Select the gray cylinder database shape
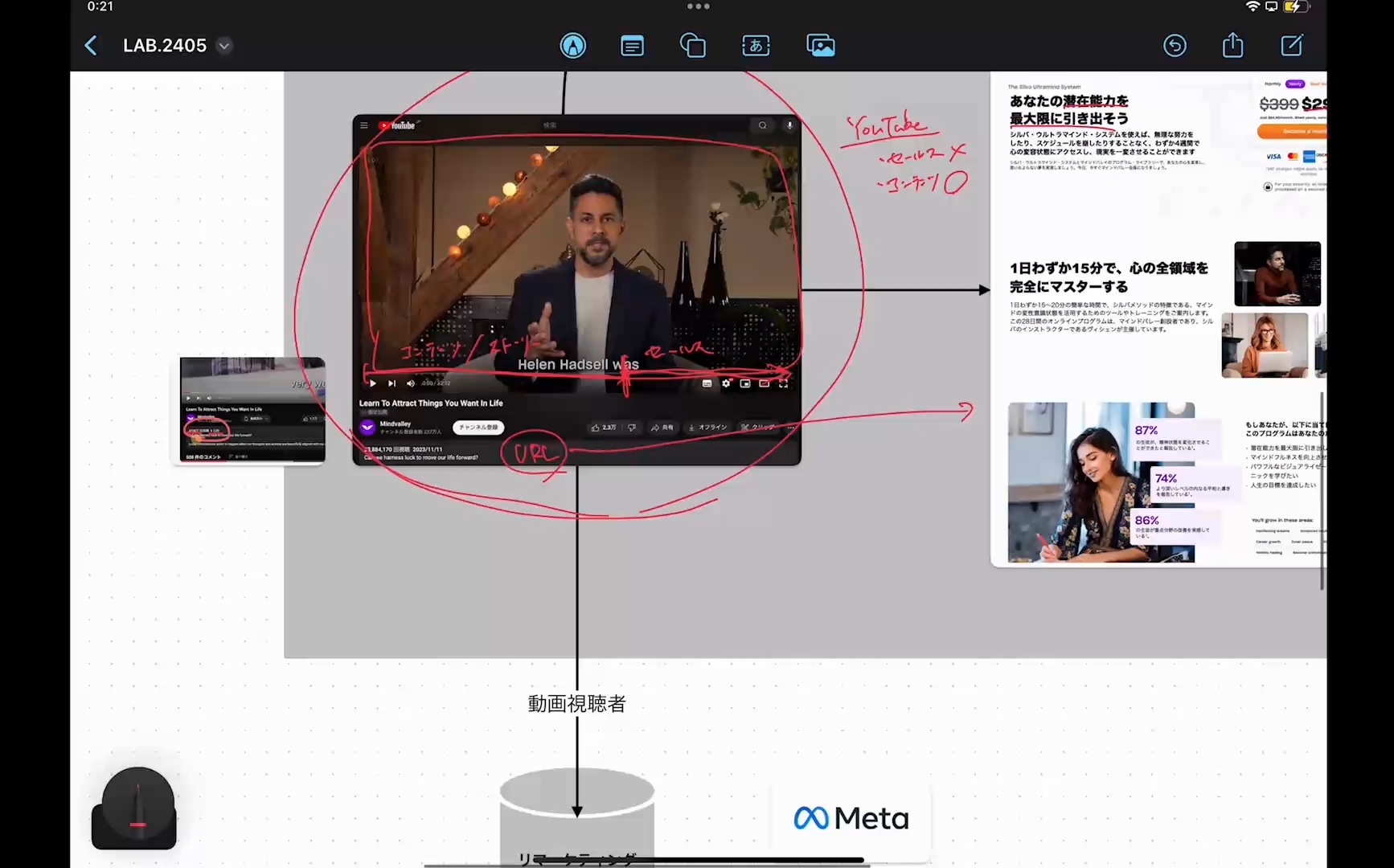The width and height of the screenshot is (1394, 868). 576,817
